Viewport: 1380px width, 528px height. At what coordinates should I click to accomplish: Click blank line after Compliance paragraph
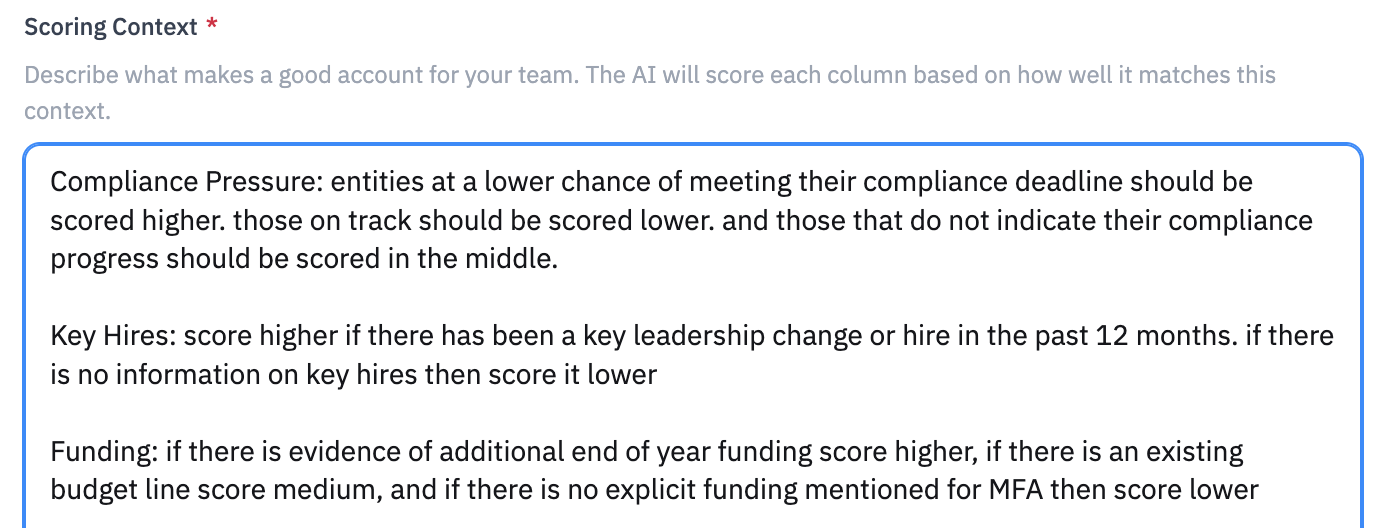coord(692,298)
